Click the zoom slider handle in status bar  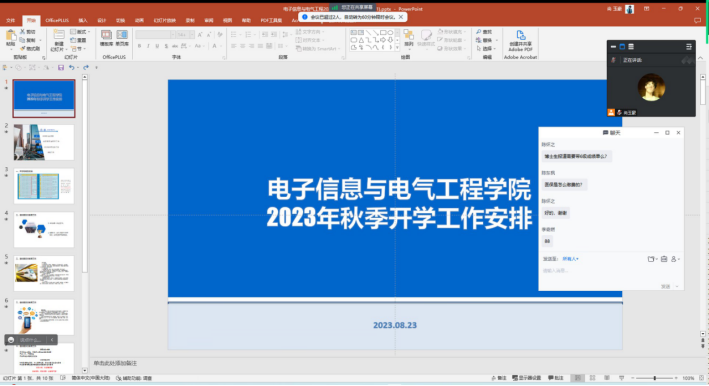[x=655, y=378]
